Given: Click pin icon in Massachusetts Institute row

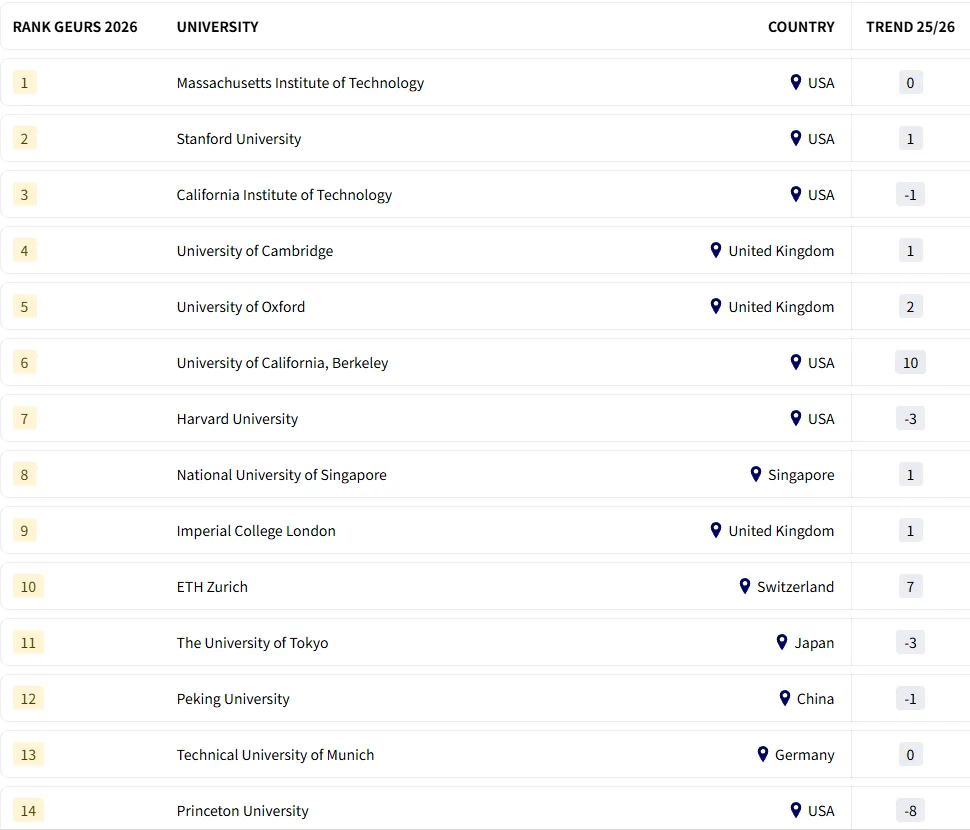Looking at the screenshot, I should pyautogui.click(x=796, y=82).
